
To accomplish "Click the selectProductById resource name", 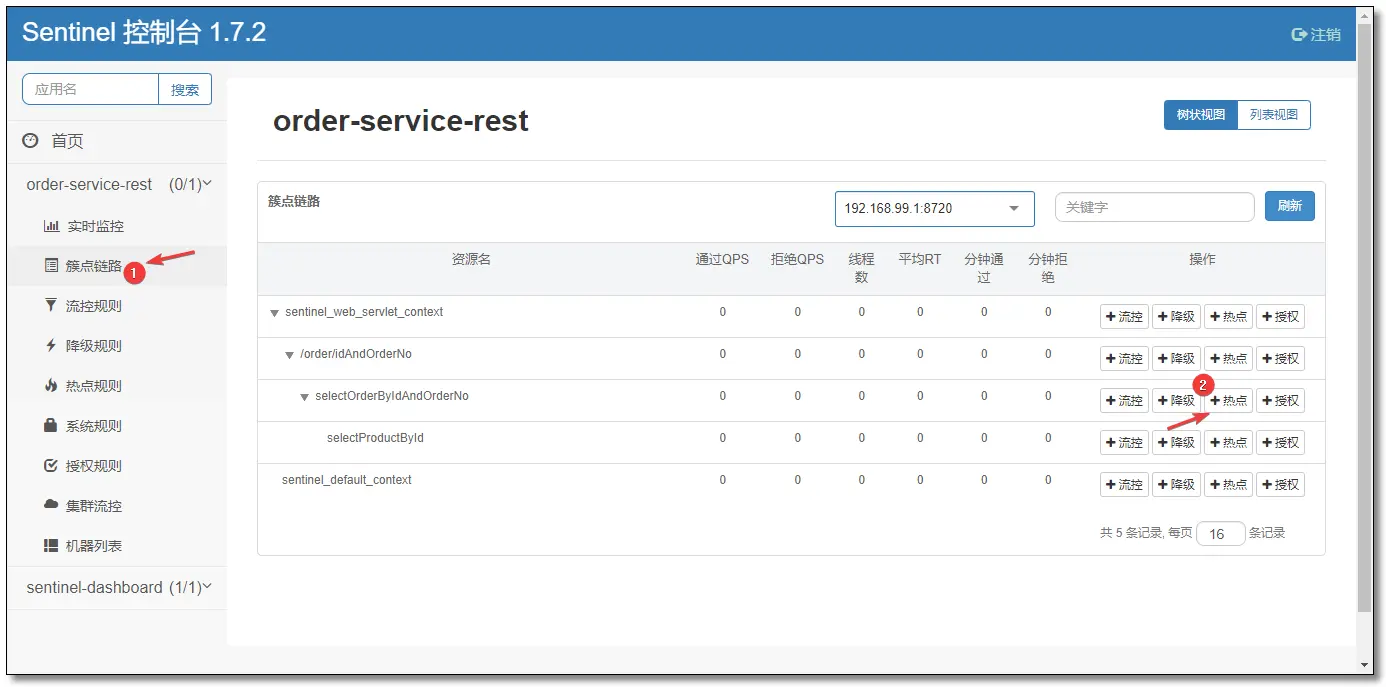I will [x=375, y=438].
